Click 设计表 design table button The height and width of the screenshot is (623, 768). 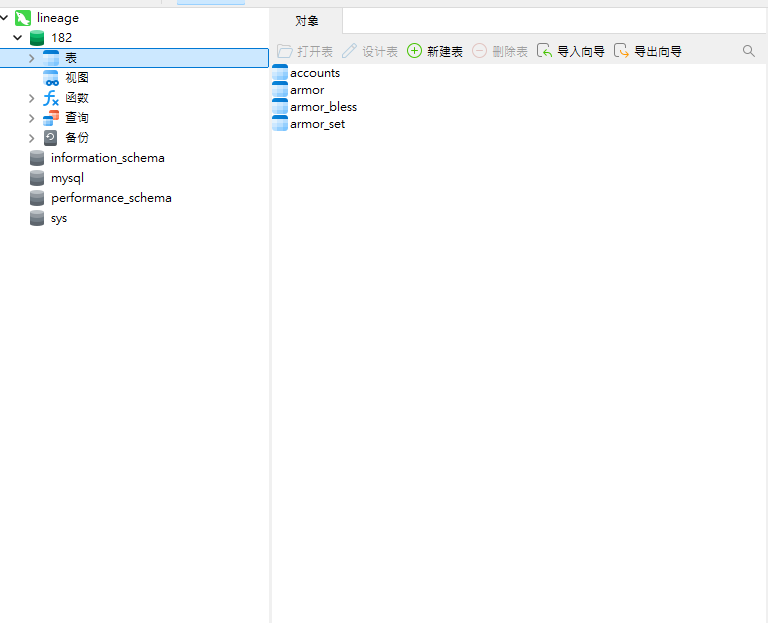(370, 51)
